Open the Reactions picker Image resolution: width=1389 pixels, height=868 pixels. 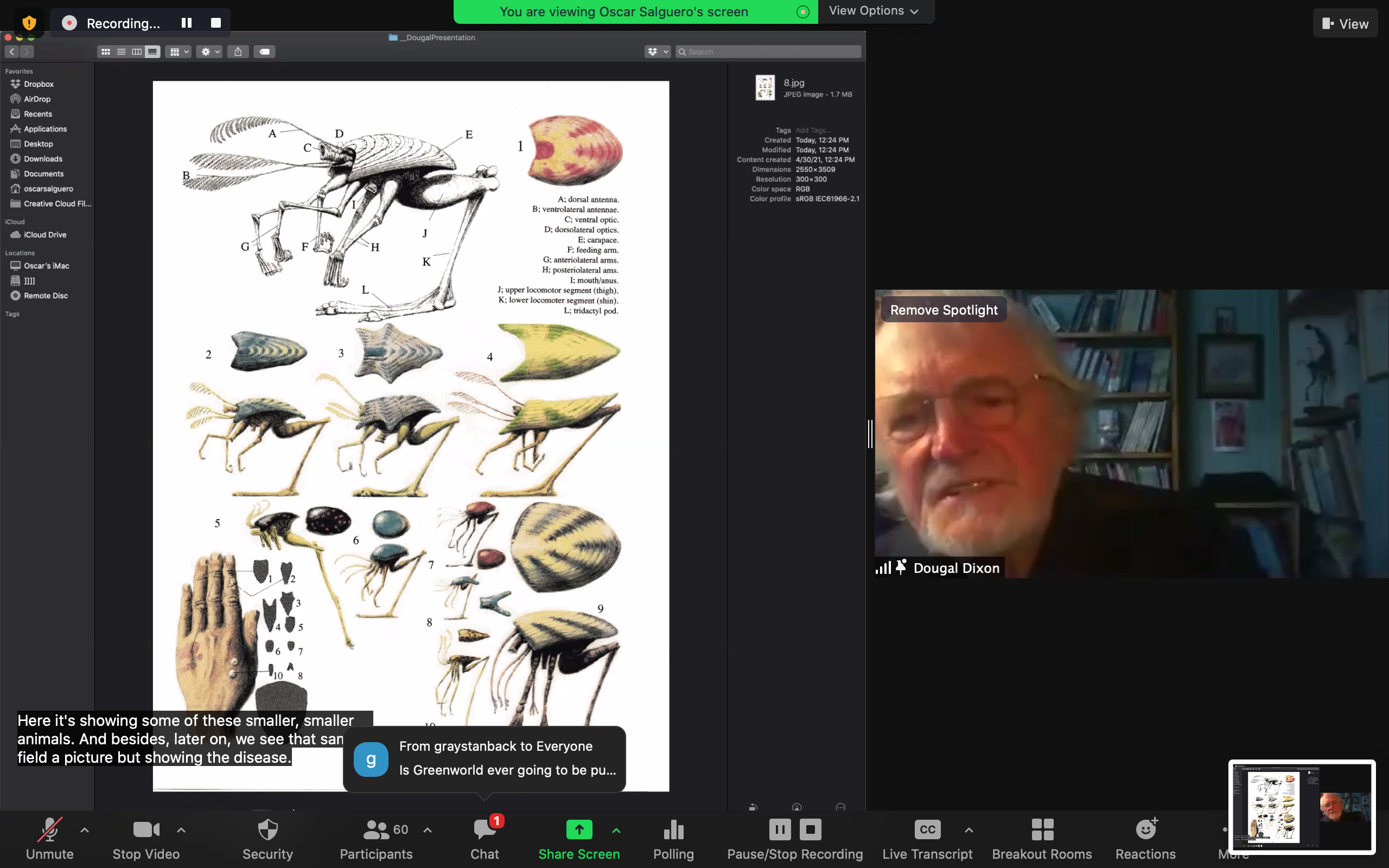click(1144, 839)
